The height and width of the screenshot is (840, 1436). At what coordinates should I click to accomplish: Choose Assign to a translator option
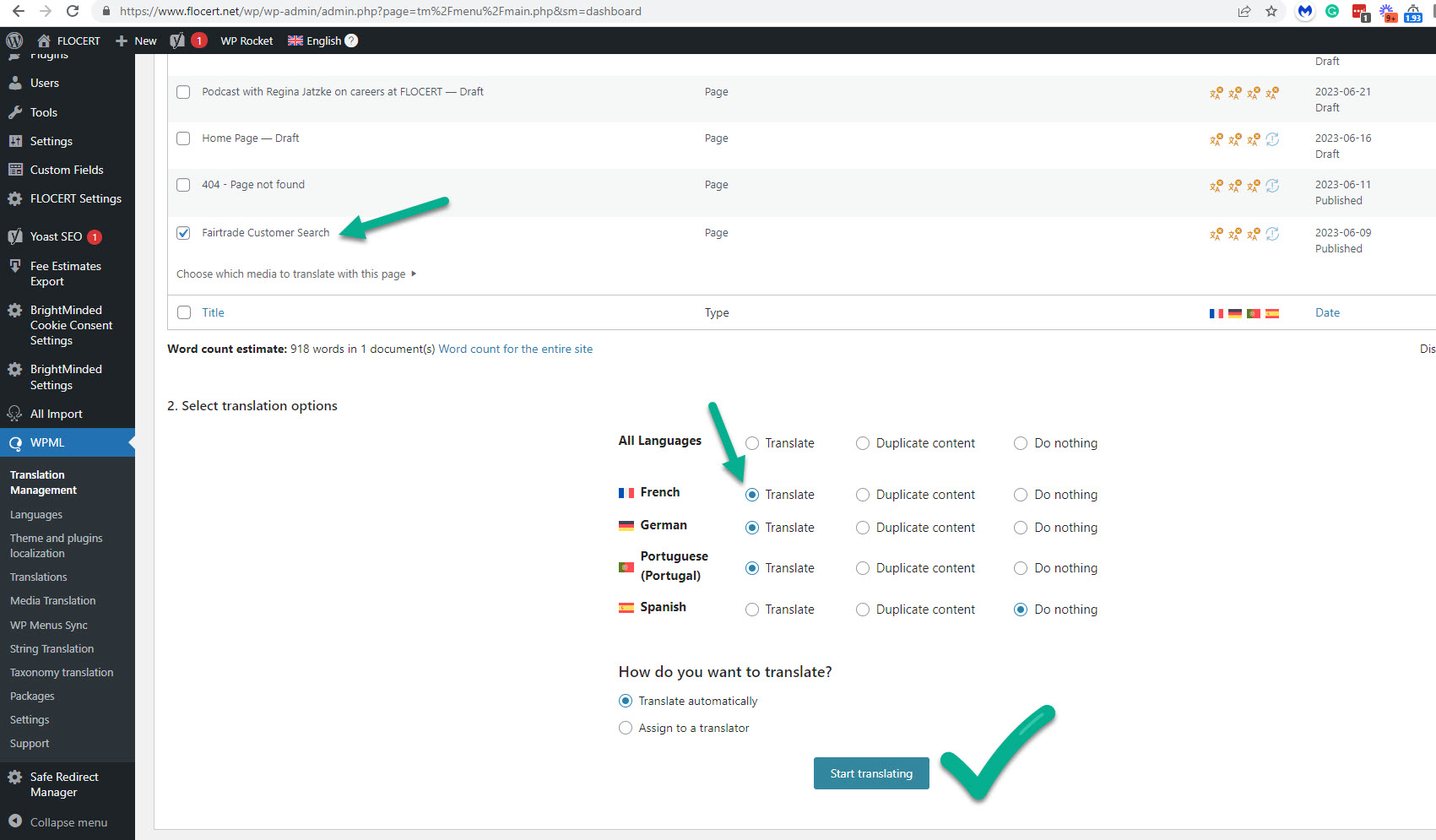[x=626, y=728]
